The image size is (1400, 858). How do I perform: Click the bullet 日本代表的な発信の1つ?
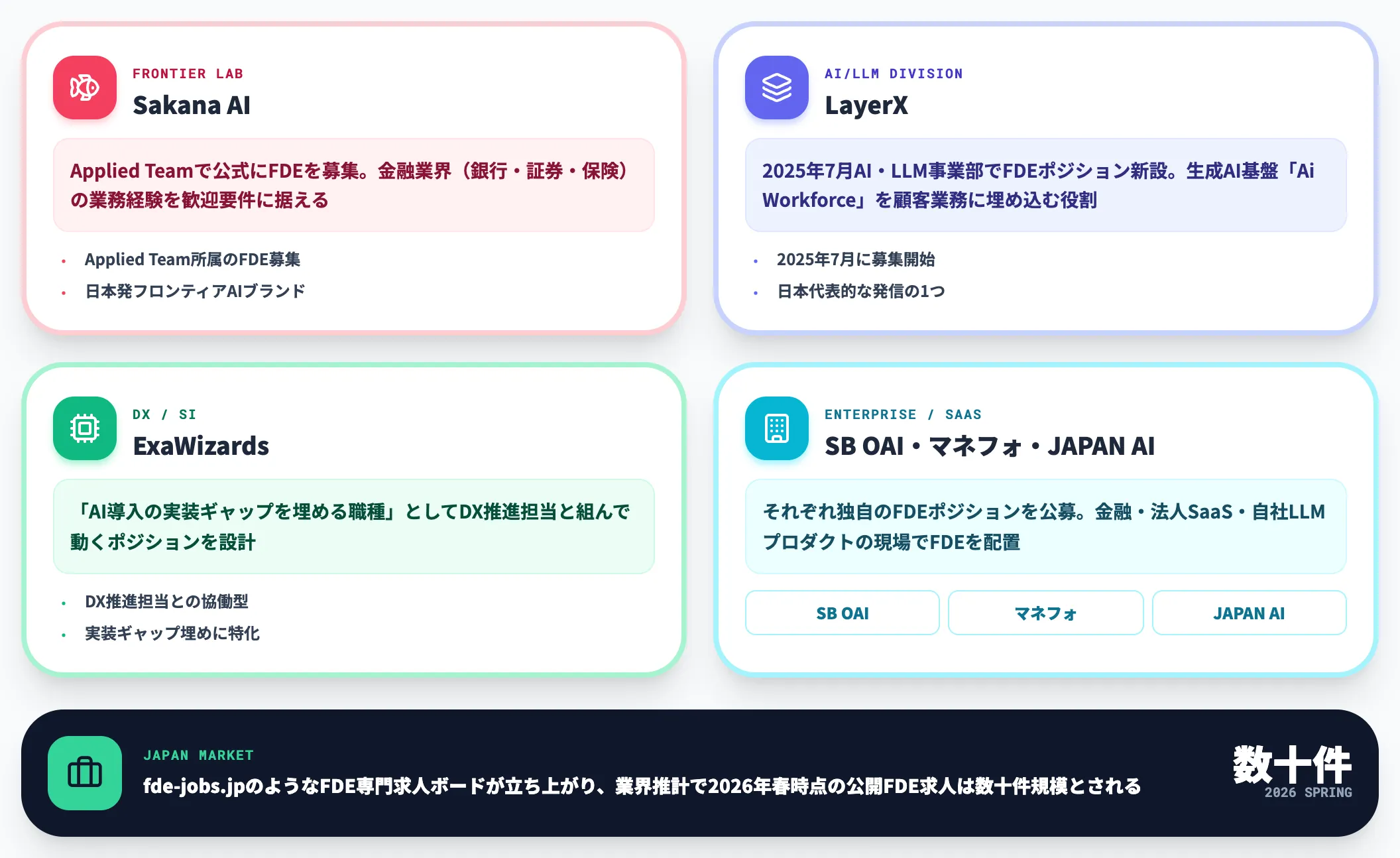(x=861, y=291)
